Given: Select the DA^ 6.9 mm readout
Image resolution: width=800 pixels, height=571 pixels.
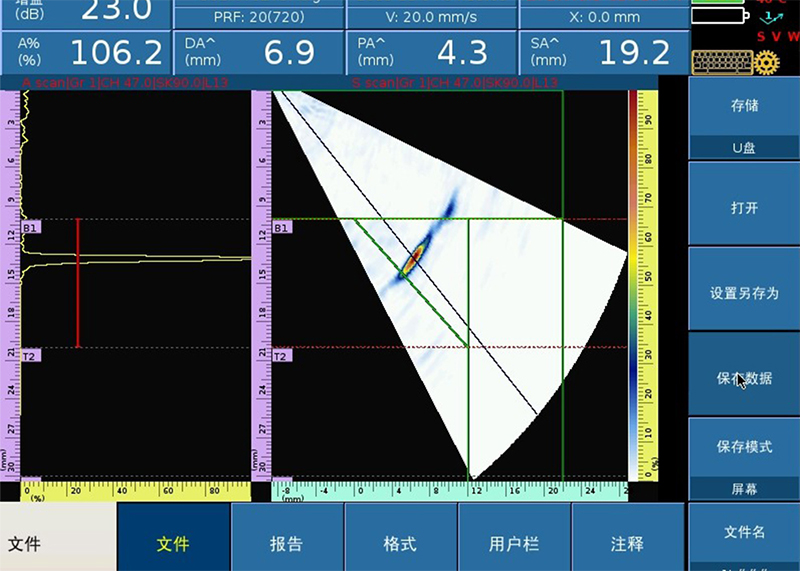Looking at the screenshot, I should click(x=259, y=53).
